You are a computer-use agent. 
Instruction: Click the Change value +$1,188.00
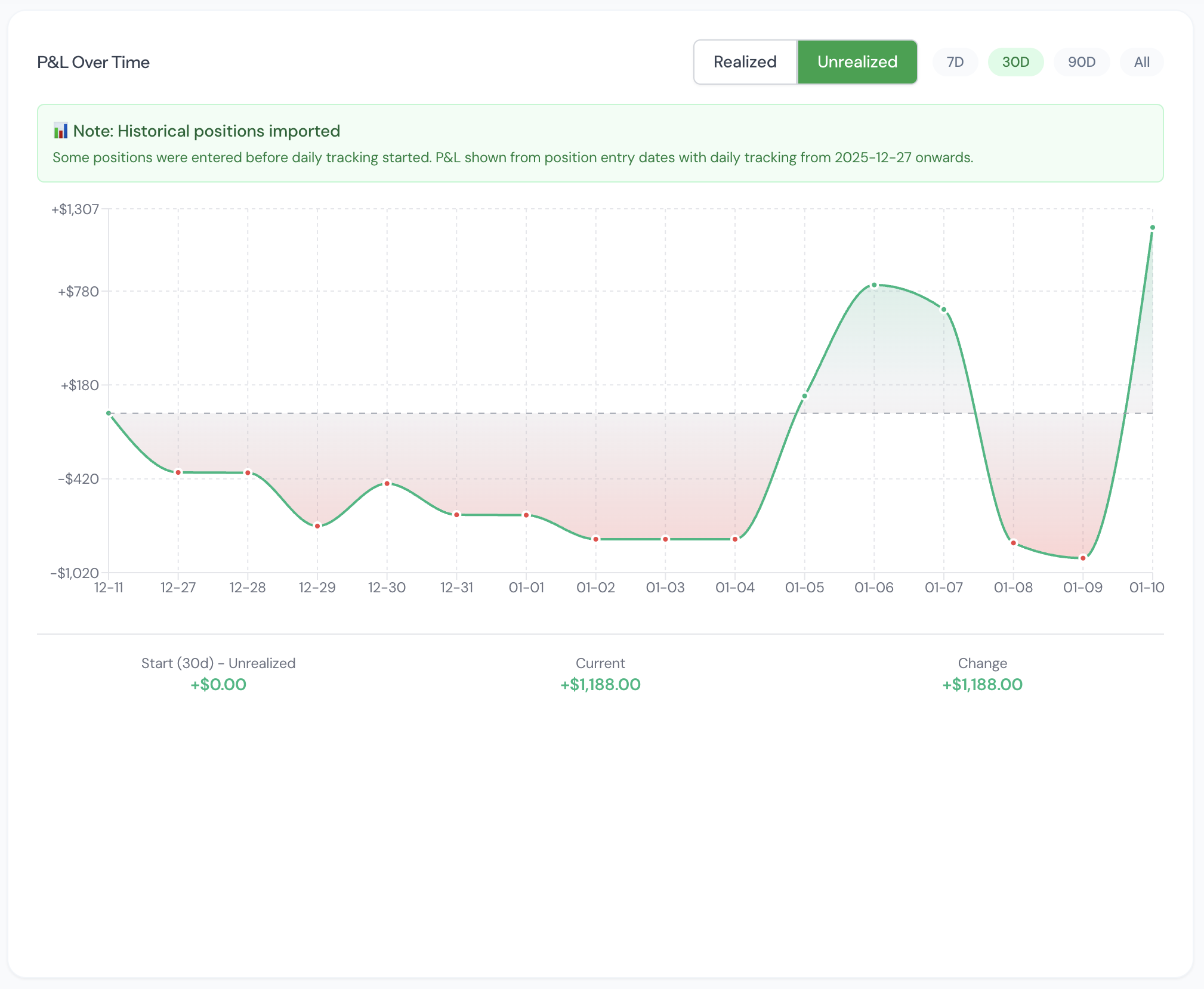click(x=982, y=684)
